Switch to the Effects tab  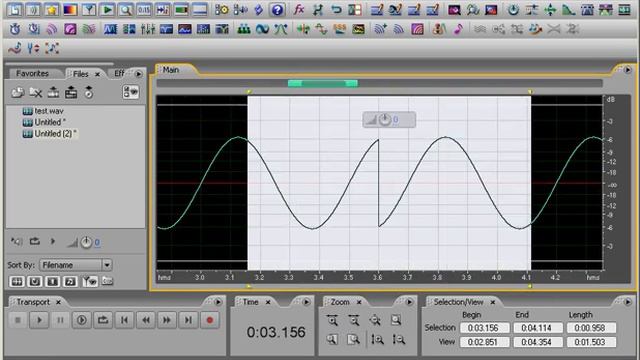pos(119,73)
